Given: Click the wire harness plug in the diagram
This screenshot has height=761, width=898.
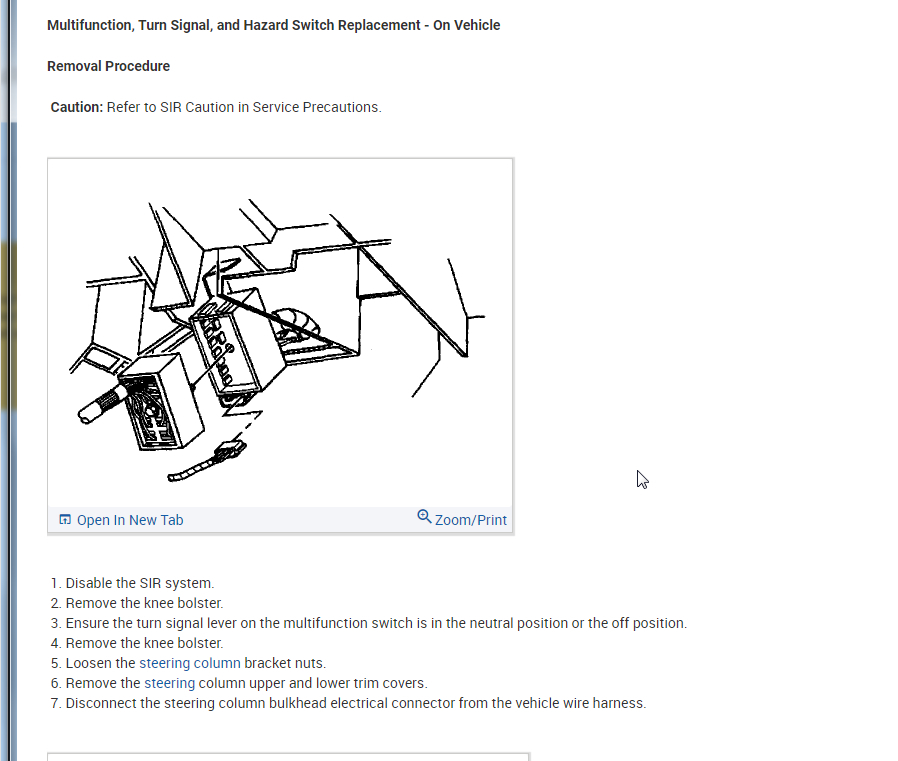Looking at the screenshot, I should [x=230, y=451].
